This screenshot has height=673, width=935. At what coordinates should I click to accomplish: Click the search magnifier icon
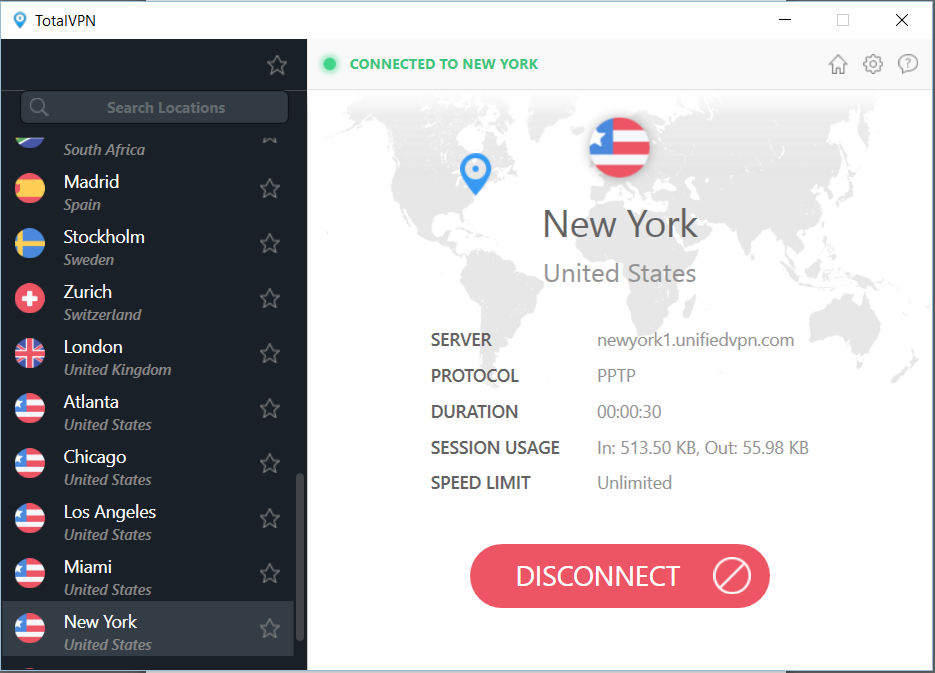(x=39, y=107)
